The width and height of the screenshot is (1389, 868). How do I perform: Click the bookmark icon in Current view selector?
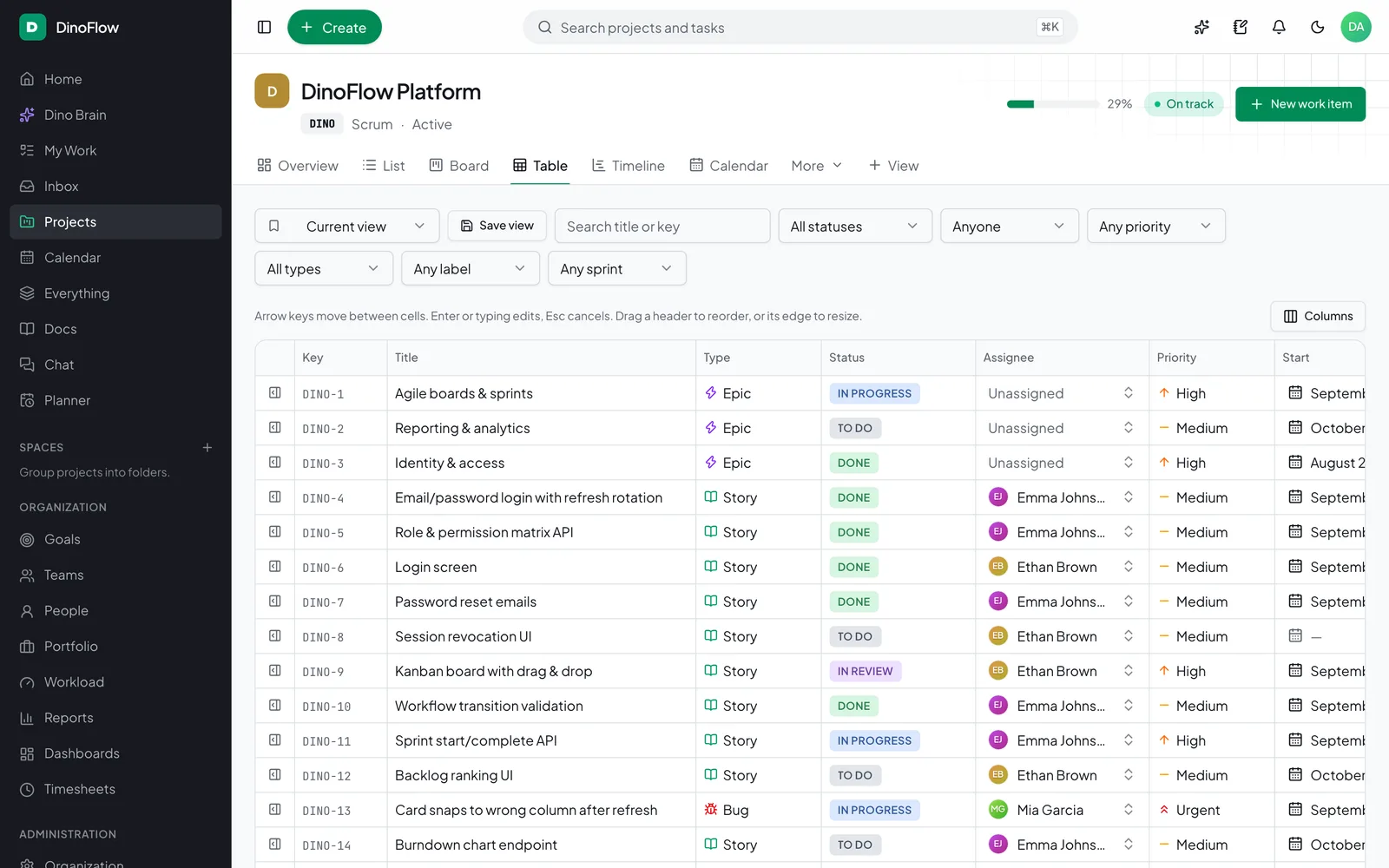point(274,226)
